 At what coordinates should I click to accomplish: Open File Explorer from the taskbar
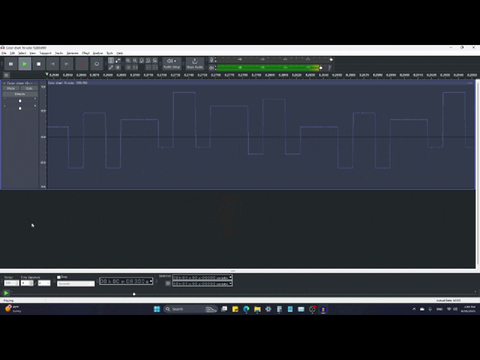(257, 309)
